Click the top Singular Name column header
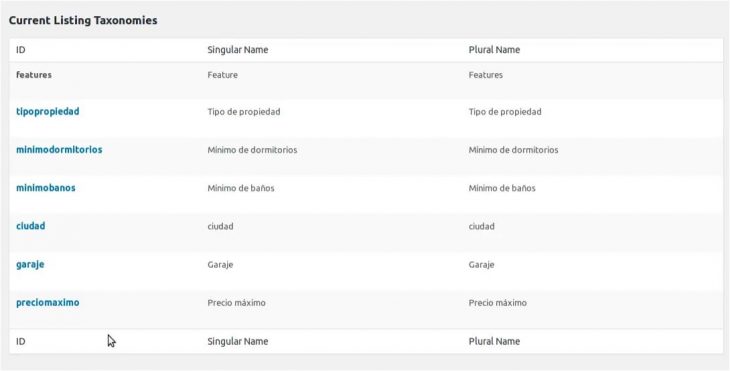This screenshot has width=730, height=371. coord(238,50)
